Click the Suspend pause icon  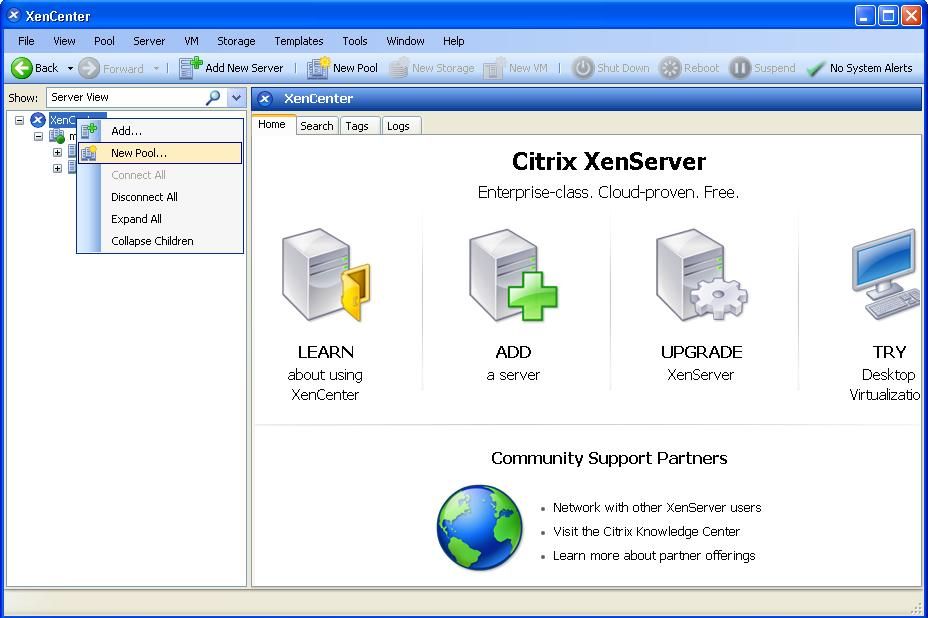[740, 68]
